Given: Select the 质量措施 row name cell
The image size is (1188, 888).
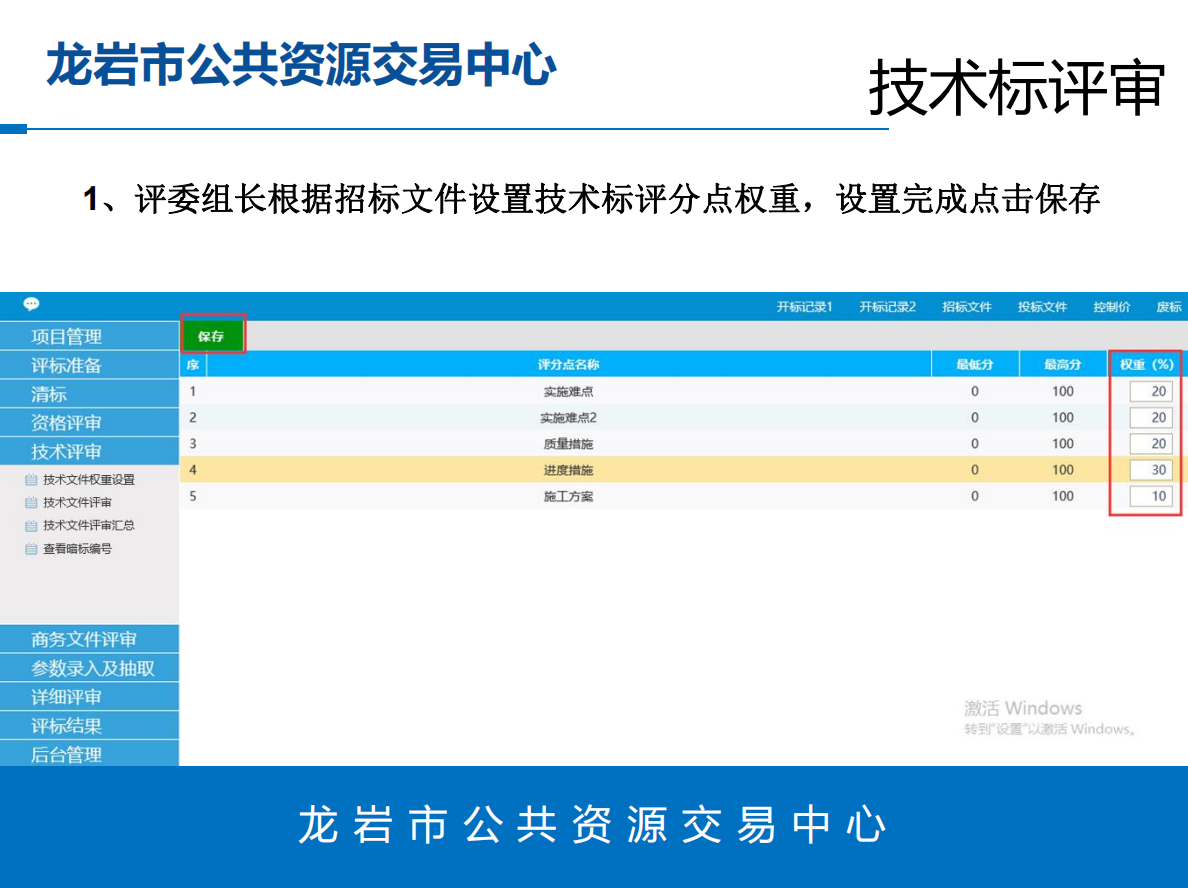Looking at the screenshot, I should tap(568, 444).
